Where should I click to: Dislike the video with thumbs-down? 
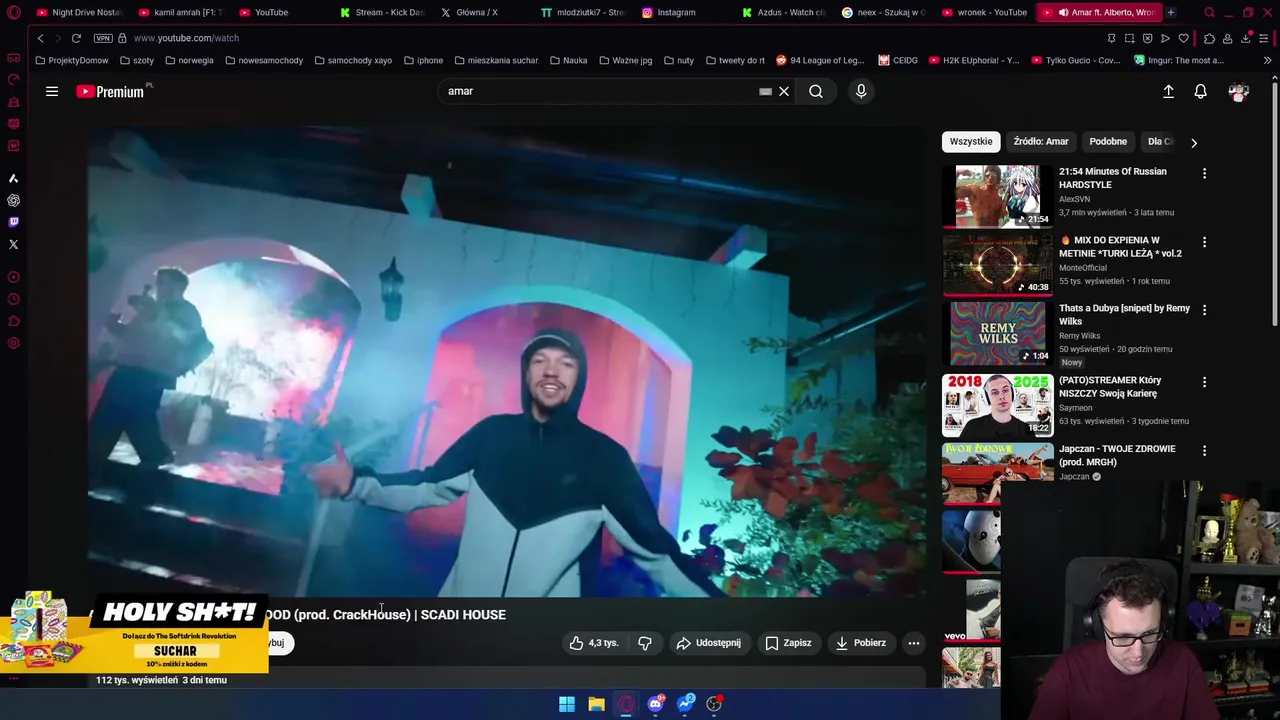[x=645, y=643]
